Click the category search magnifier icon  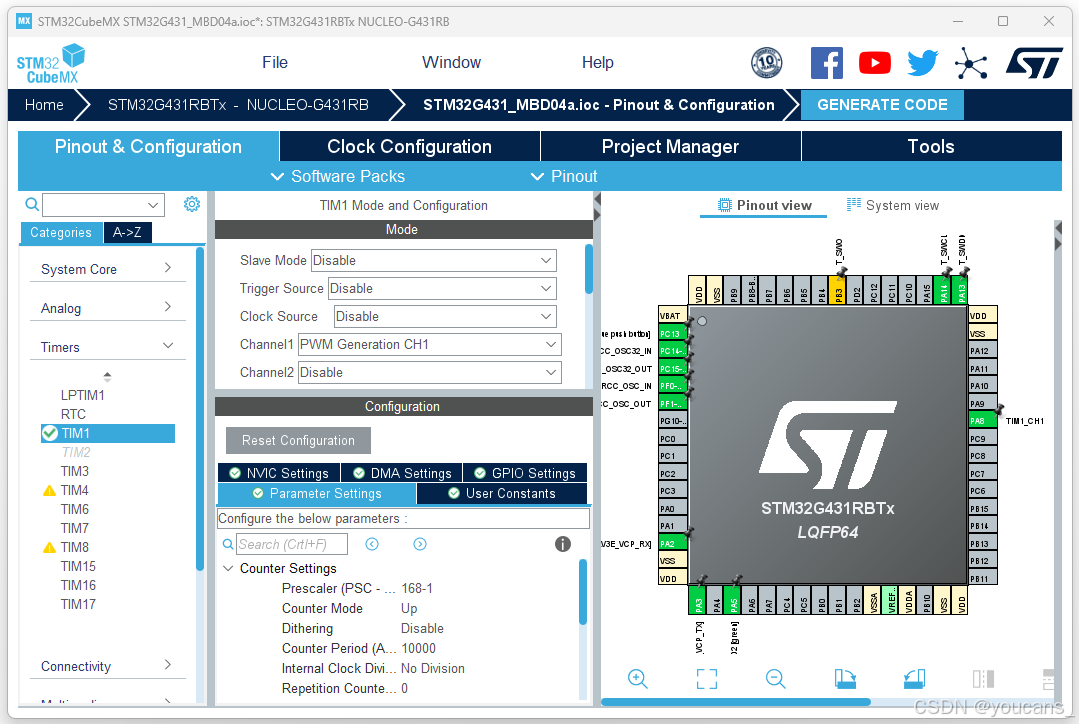coord(32,204)
